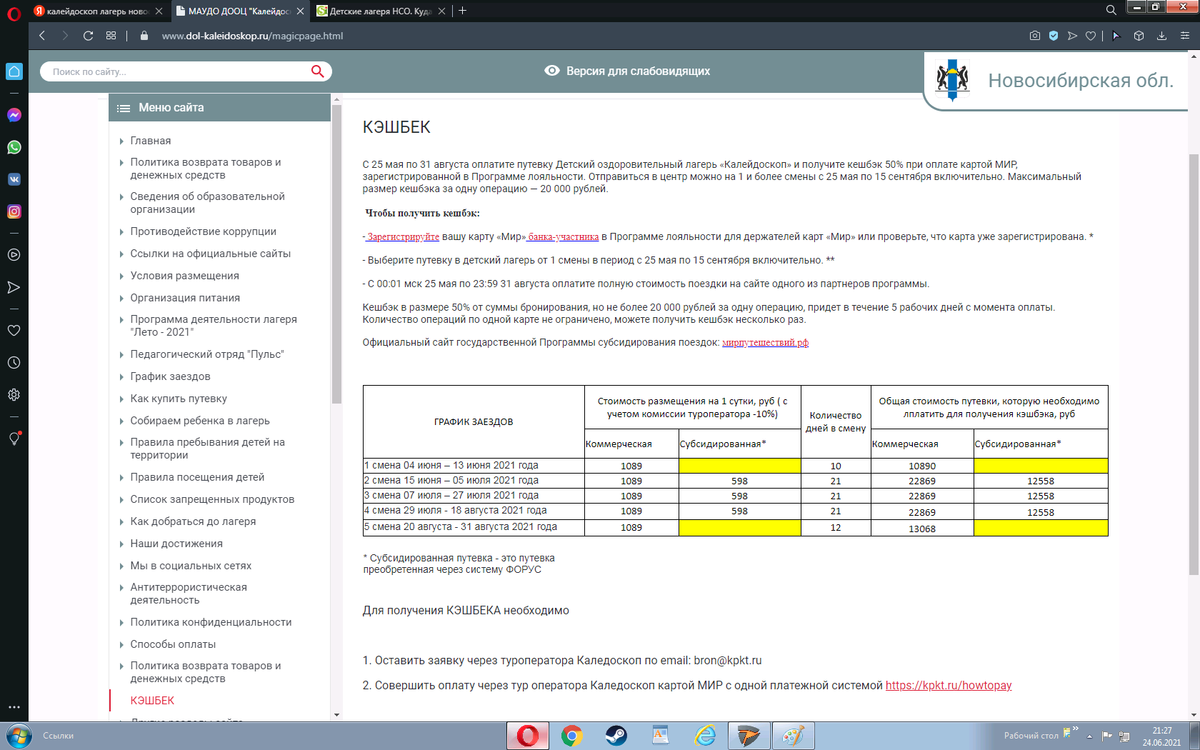
Task: Launch Internet Explorer from the taskbar
Action: click(704, 736)
